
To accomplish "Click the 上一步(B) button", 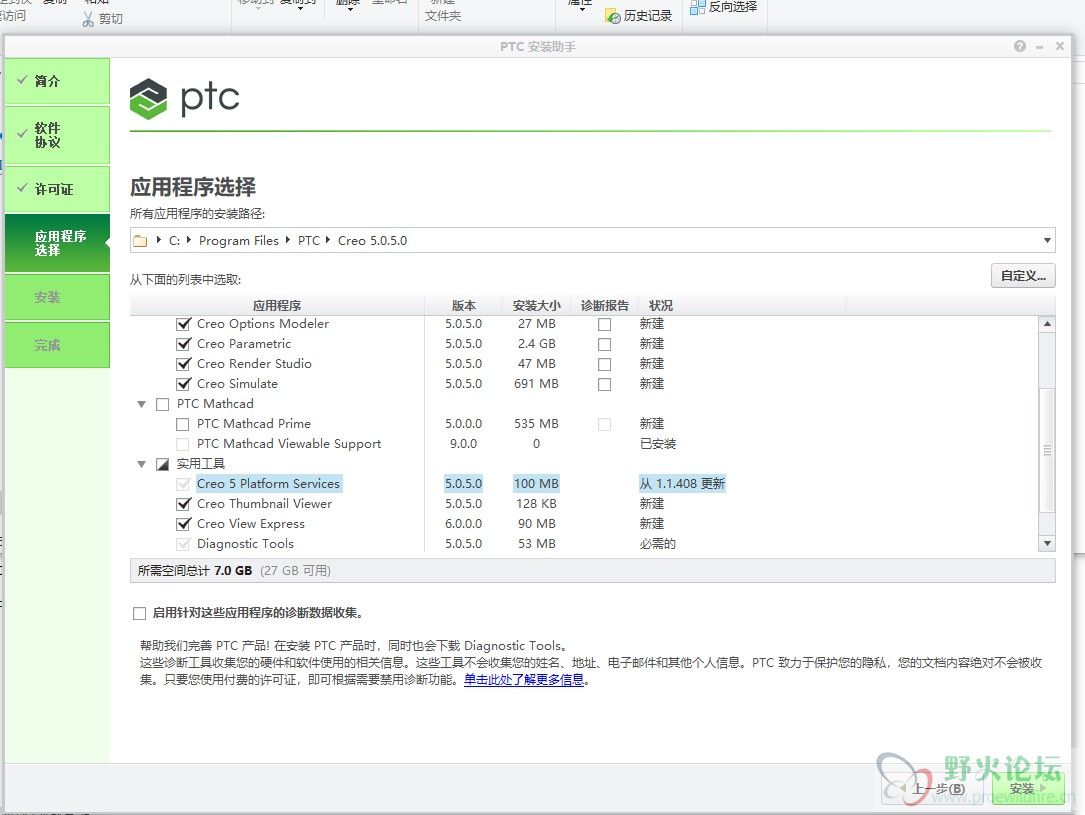I will (934, 789).
